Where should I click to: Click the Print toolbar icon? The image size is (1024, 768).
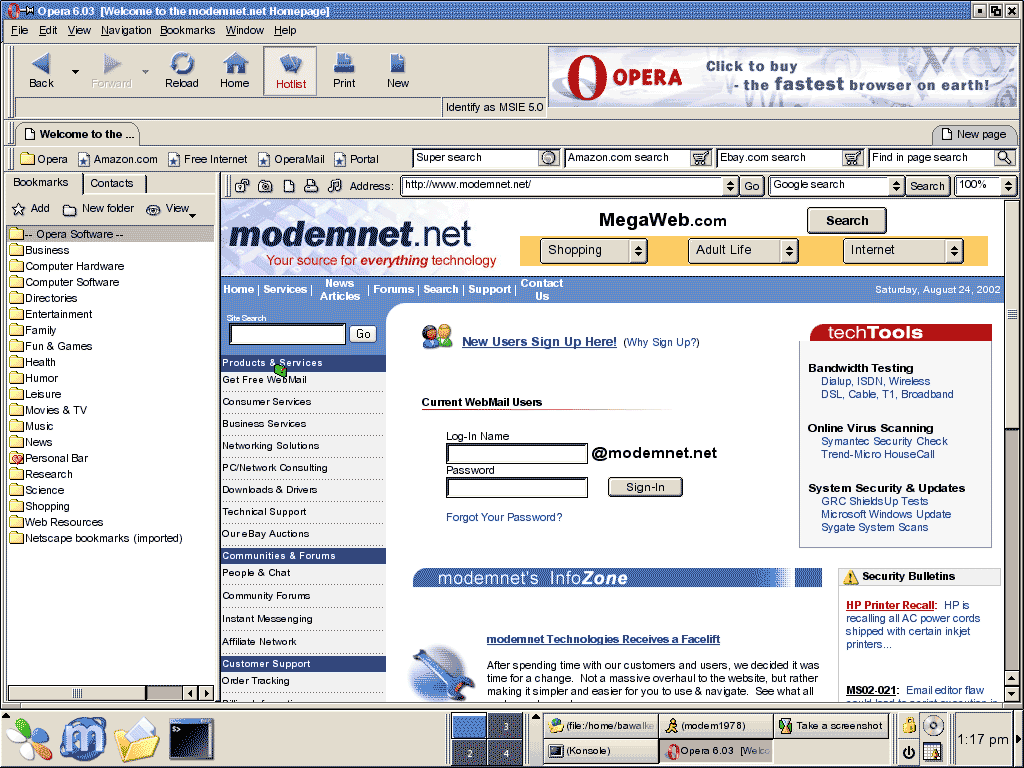pos(344,70)
